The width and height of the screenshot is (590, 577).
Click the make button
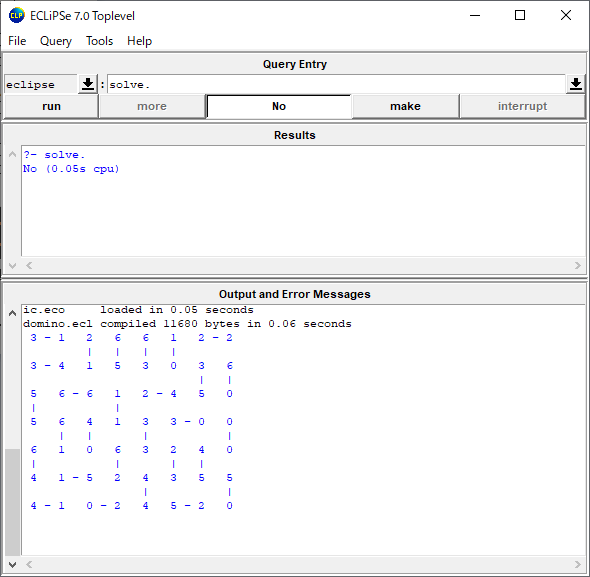[x=405, y=107]
